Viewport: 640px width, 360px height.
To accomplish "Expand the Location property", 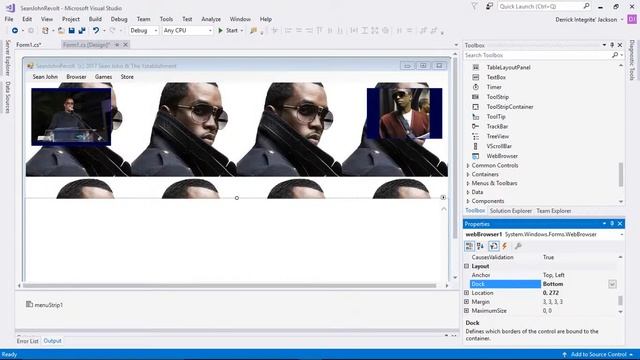I will 467,293.
